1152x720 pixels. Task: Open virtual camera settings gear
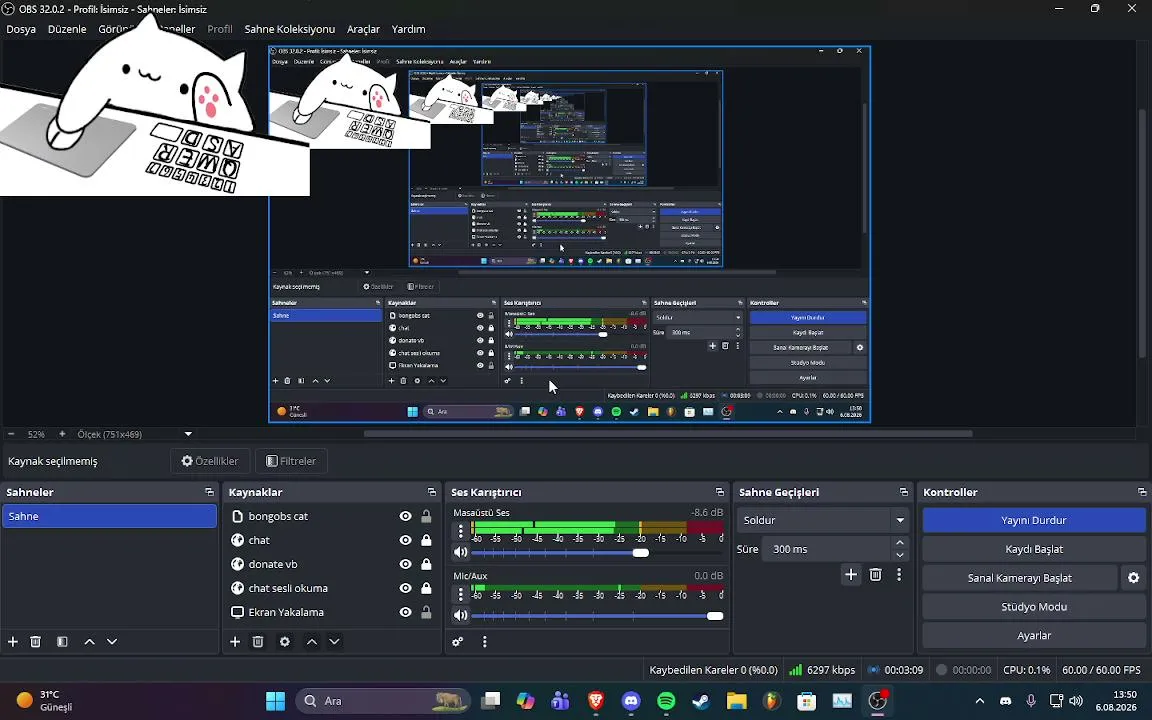(1134, 577)
